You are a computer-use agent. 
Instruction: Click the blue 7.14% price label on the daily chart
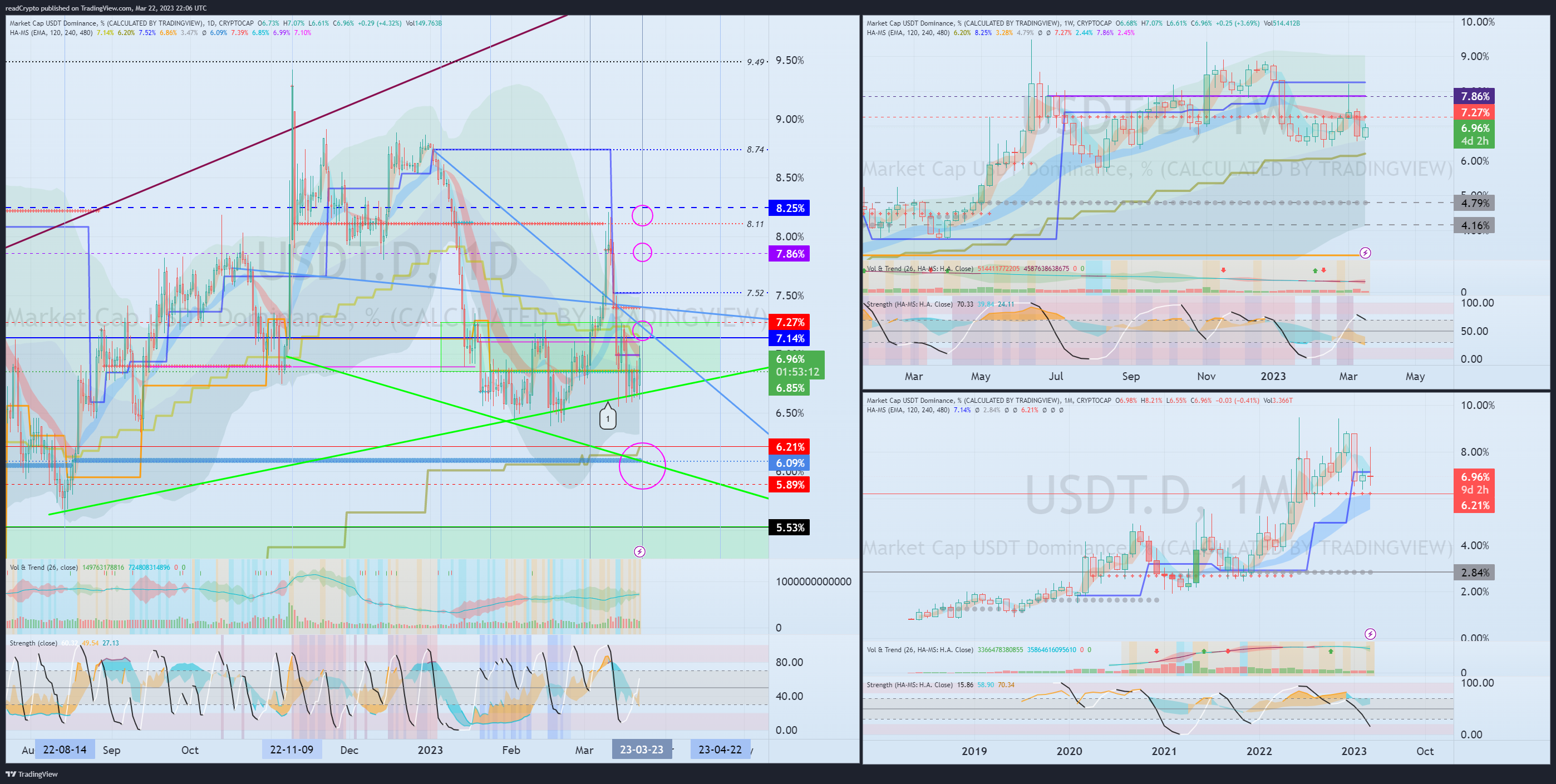(790, 338)
